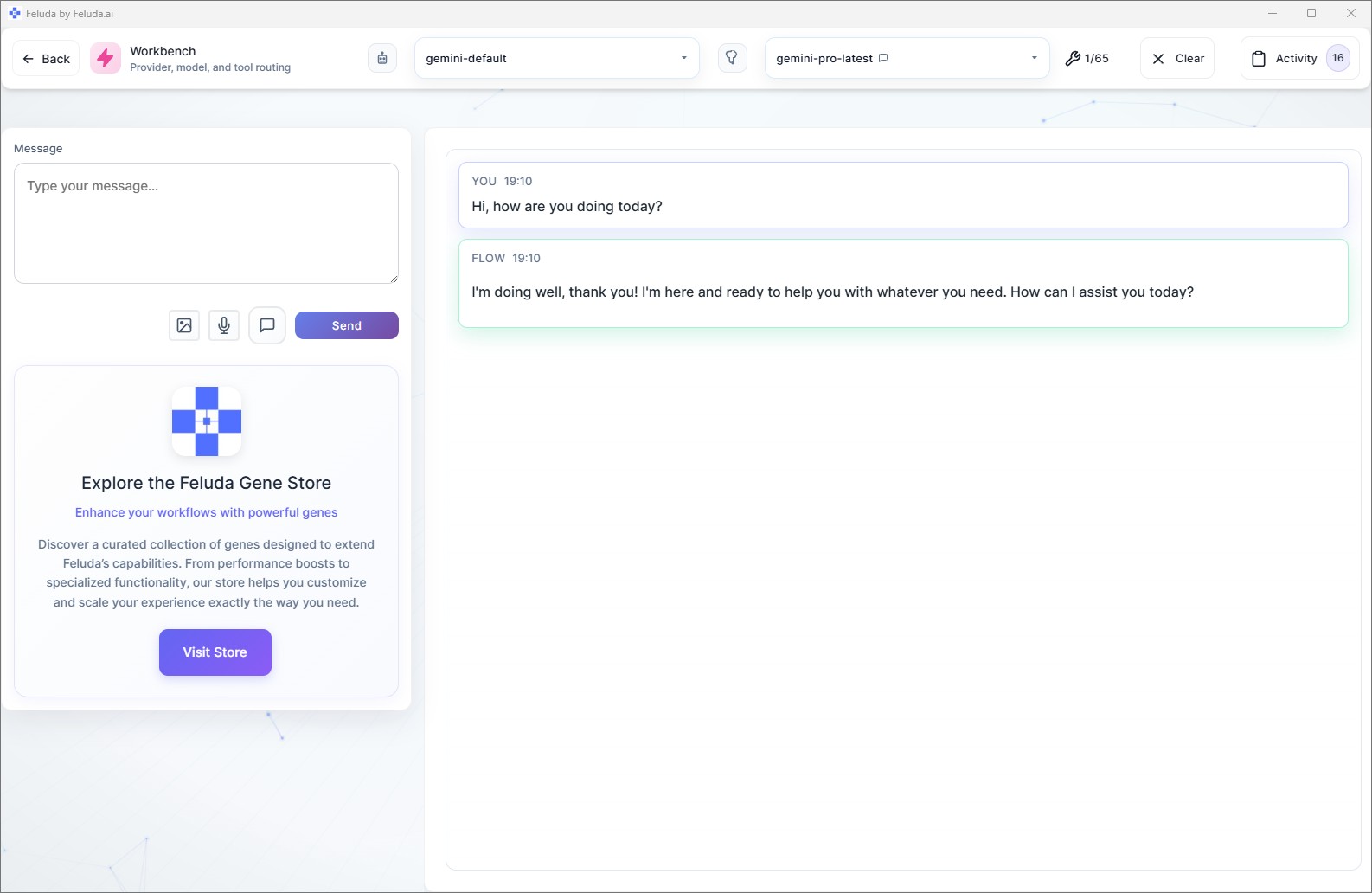Click the Message field label
Screen dimensions: 1372x893
pos(38,148)
